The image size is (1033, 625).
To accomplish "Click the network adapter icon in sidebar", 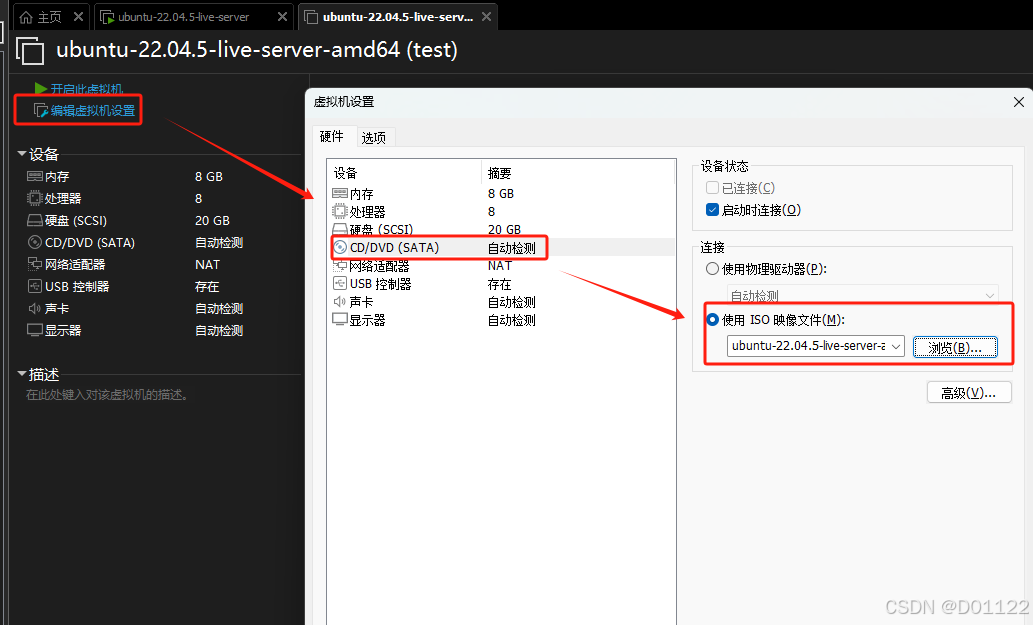I will pyautogui.click(x=34, y=264).
